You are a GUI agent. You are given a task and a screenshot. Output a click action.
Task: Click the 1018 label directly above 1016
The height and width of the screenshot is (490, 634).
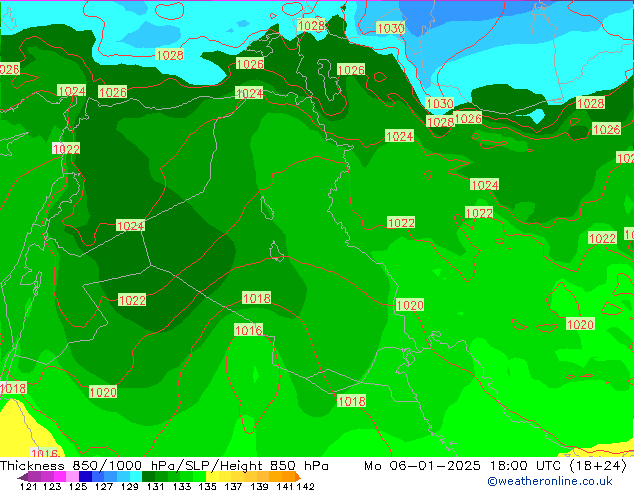coord(256,298)
